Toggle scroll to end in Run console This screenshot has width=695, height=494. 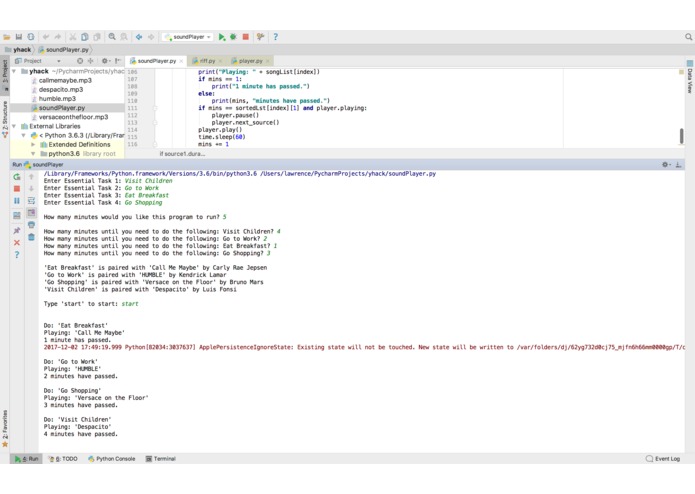tap(31, 213)
